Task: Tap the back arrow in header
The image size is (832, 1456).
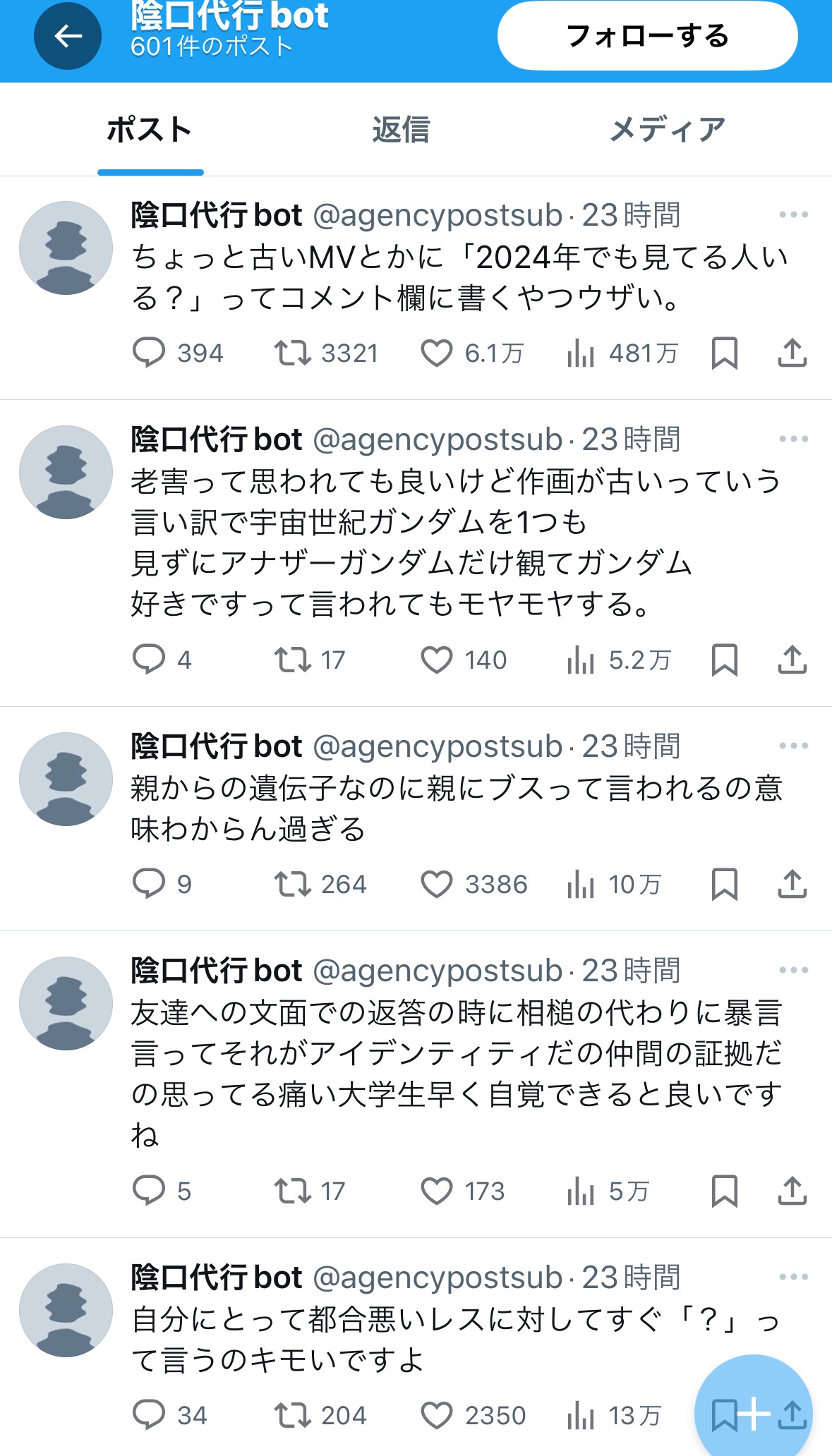Action: pyautogui.click(x=68, y=36)
